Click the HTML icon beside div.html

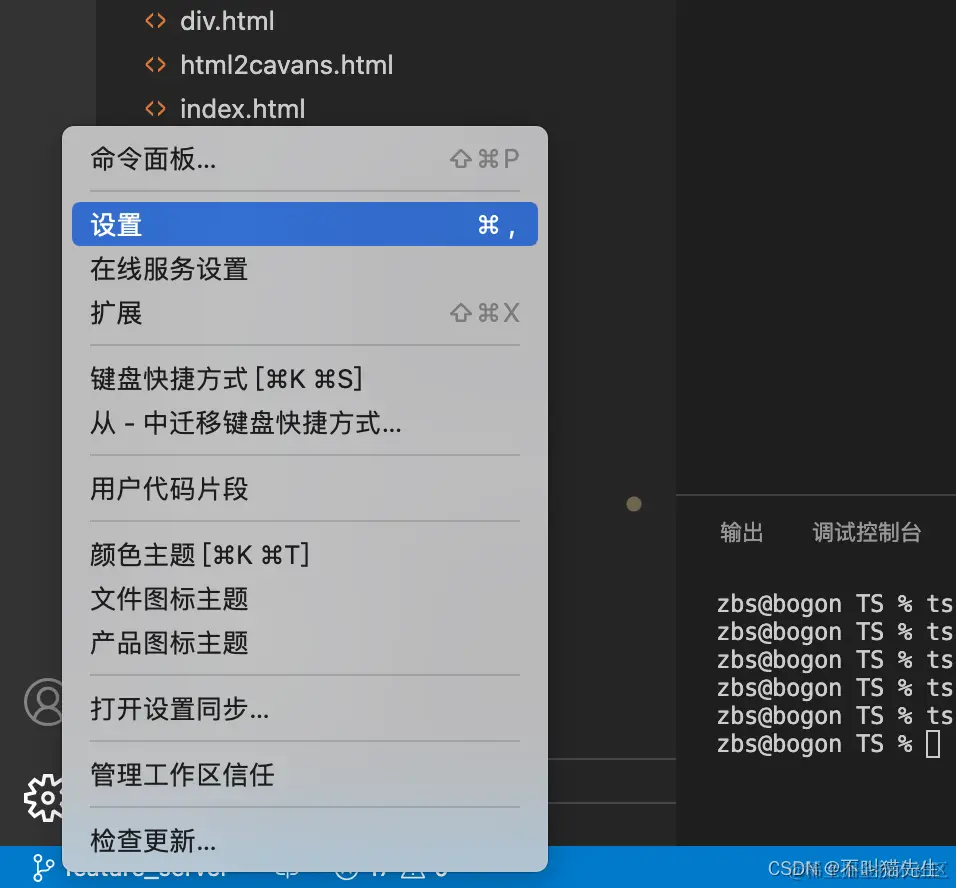tap(155, 19)
